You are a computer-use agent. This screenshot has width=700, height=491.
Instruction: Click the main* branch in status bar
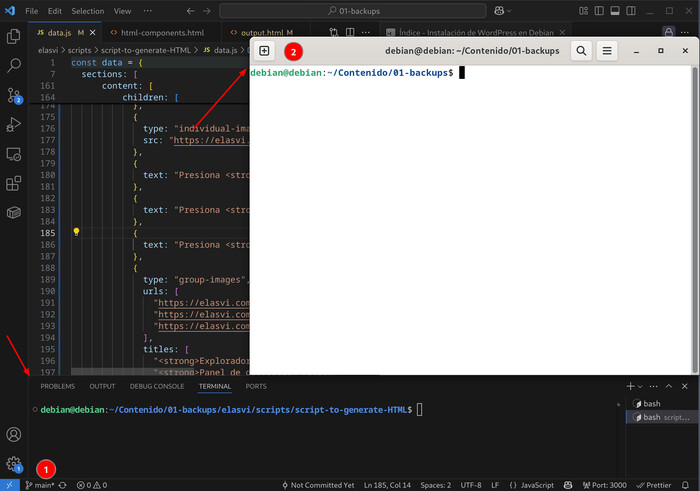[x=40, y=485]
